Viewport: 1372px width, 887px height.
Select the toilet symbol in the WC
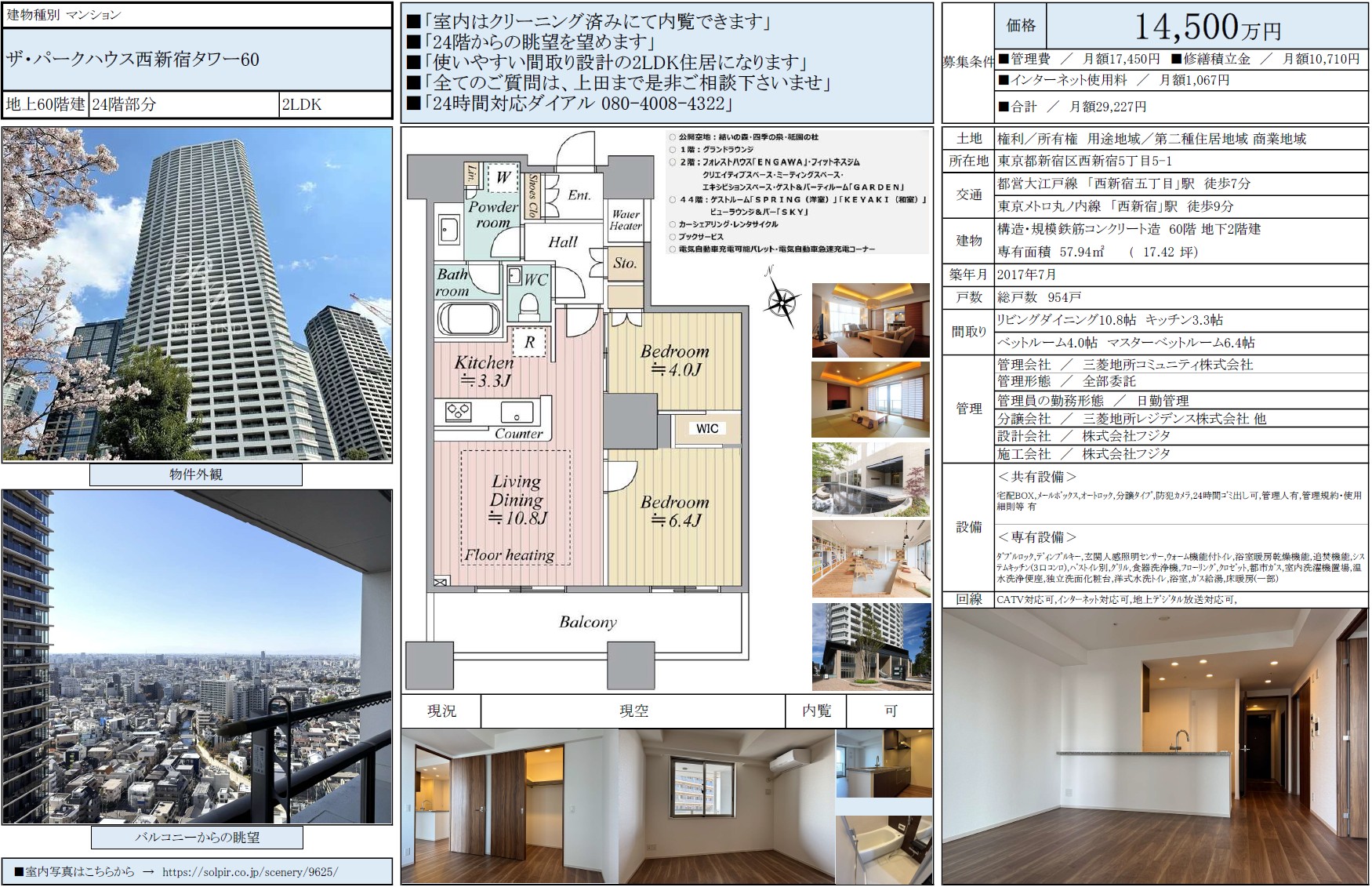point(531,304)
